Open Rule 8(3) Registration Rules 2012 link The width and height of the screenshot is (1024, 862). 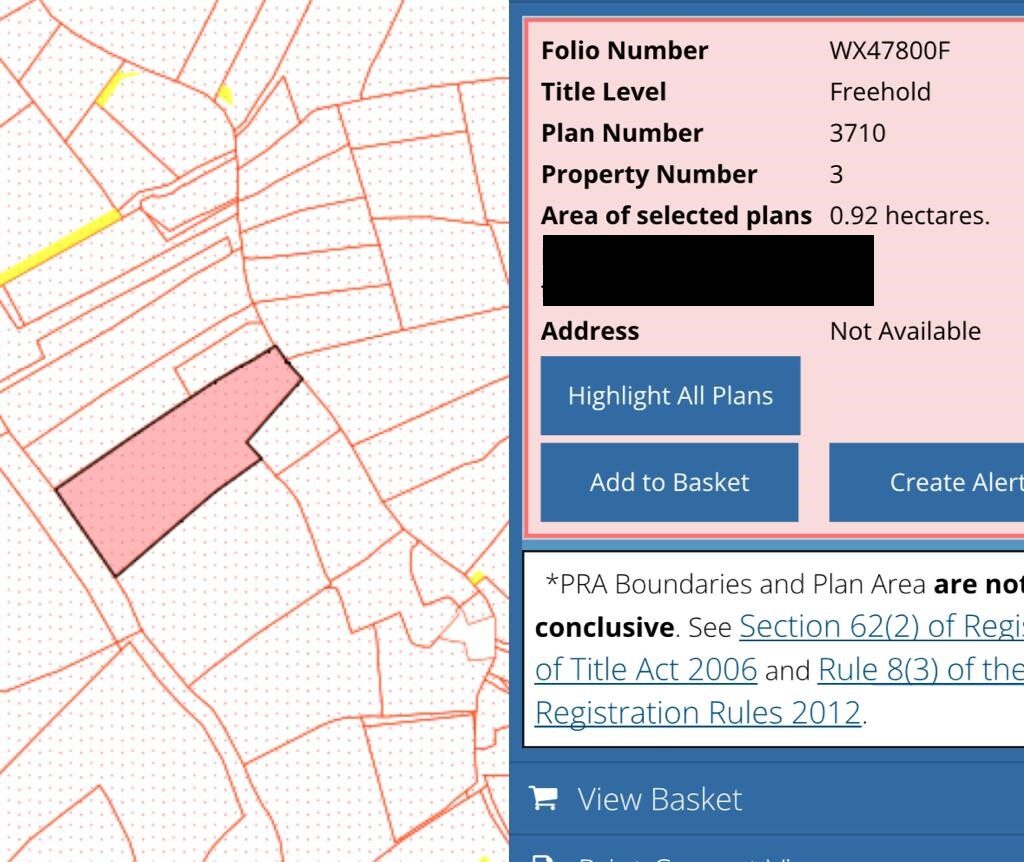click(920, 670)
